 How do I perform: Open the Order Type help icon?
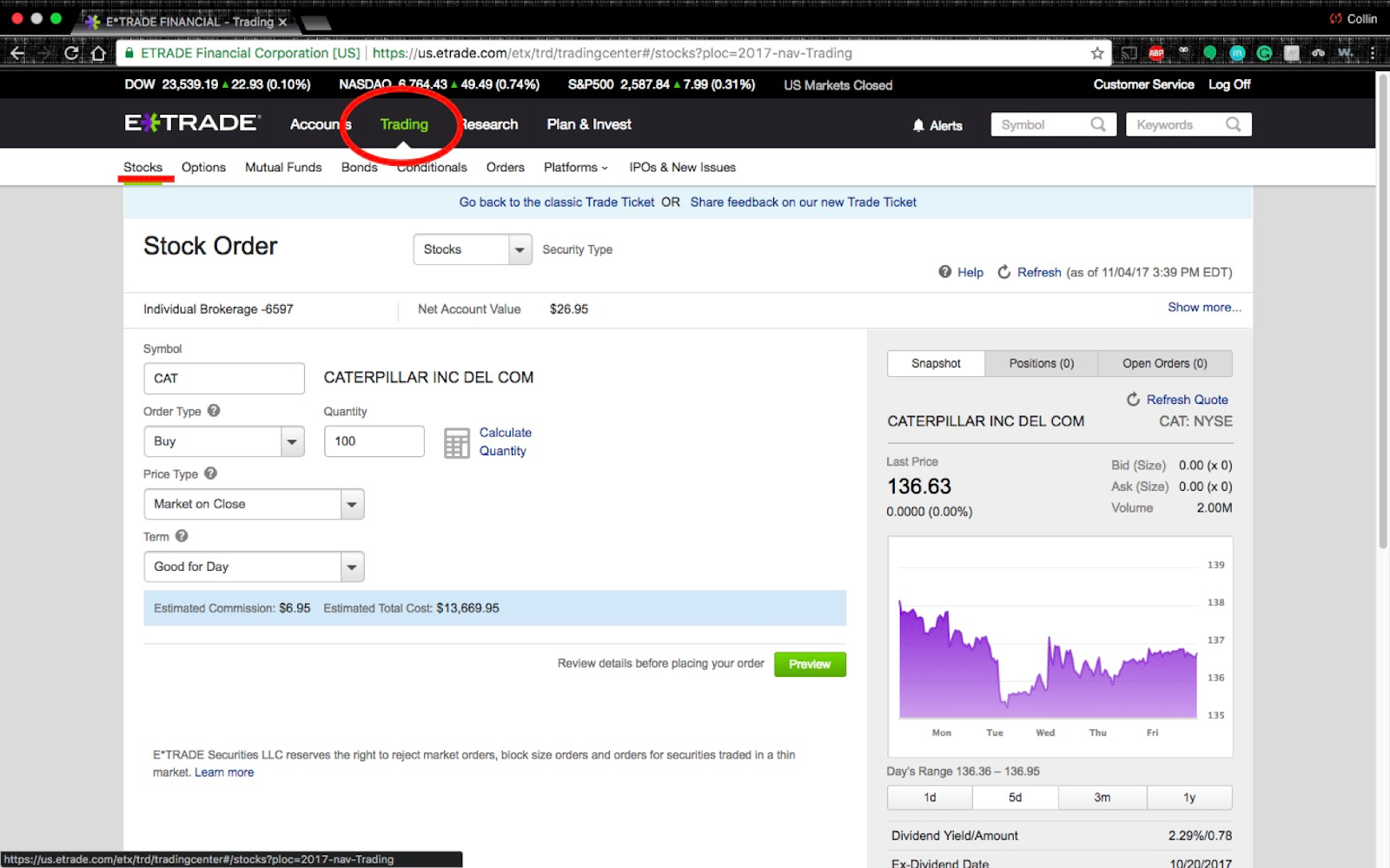pyautogui.click(x=214, y=410)
